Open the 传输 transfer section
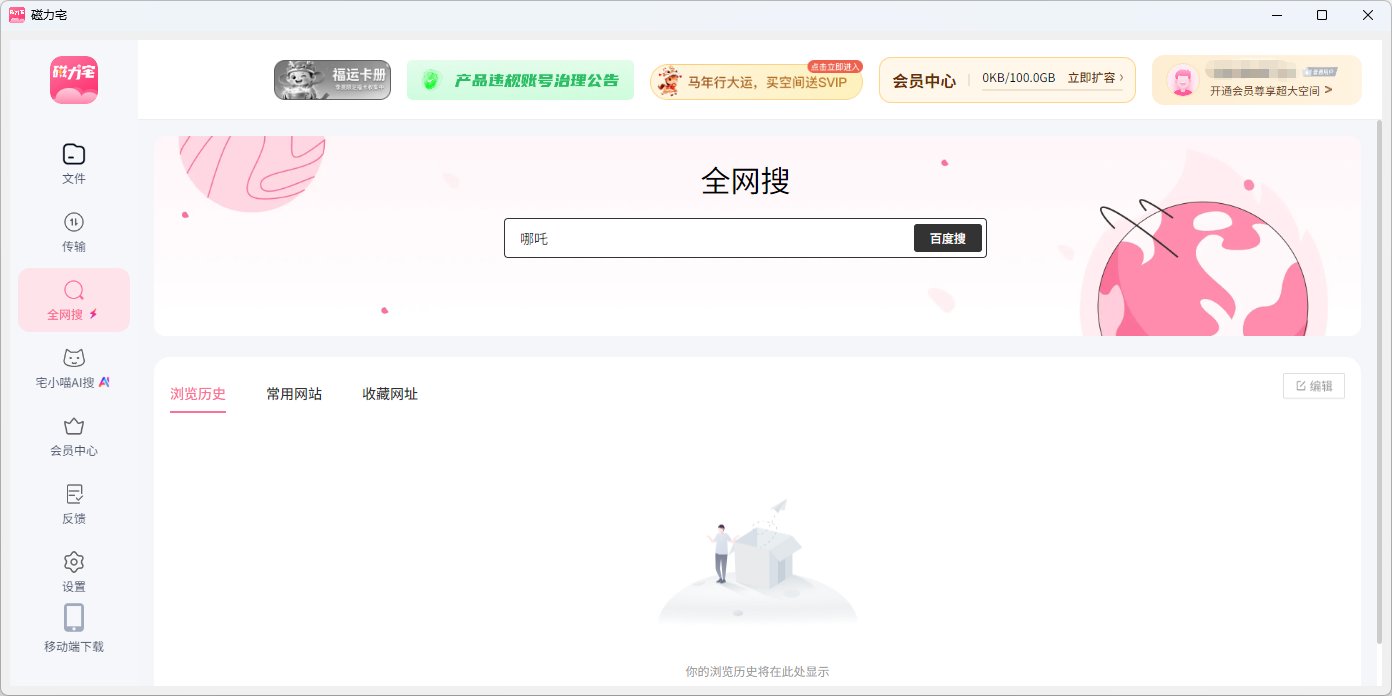This screenshot has height=696, width=1392. pyautogui.click(x=74, y=232)
